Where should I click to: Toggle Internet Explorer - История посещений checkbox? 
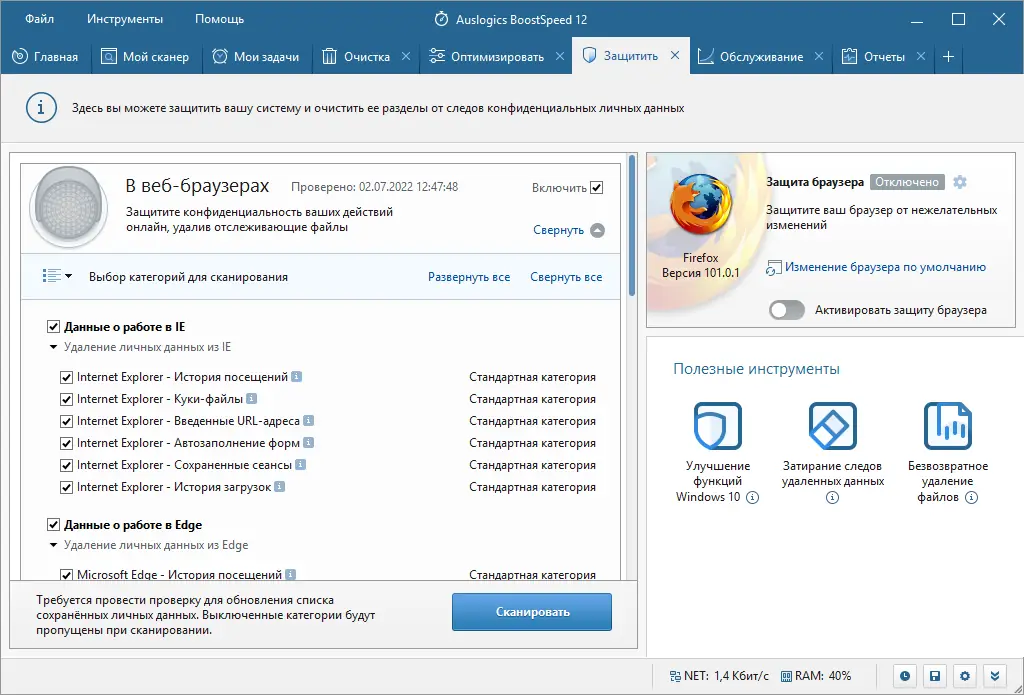[66, 378]
